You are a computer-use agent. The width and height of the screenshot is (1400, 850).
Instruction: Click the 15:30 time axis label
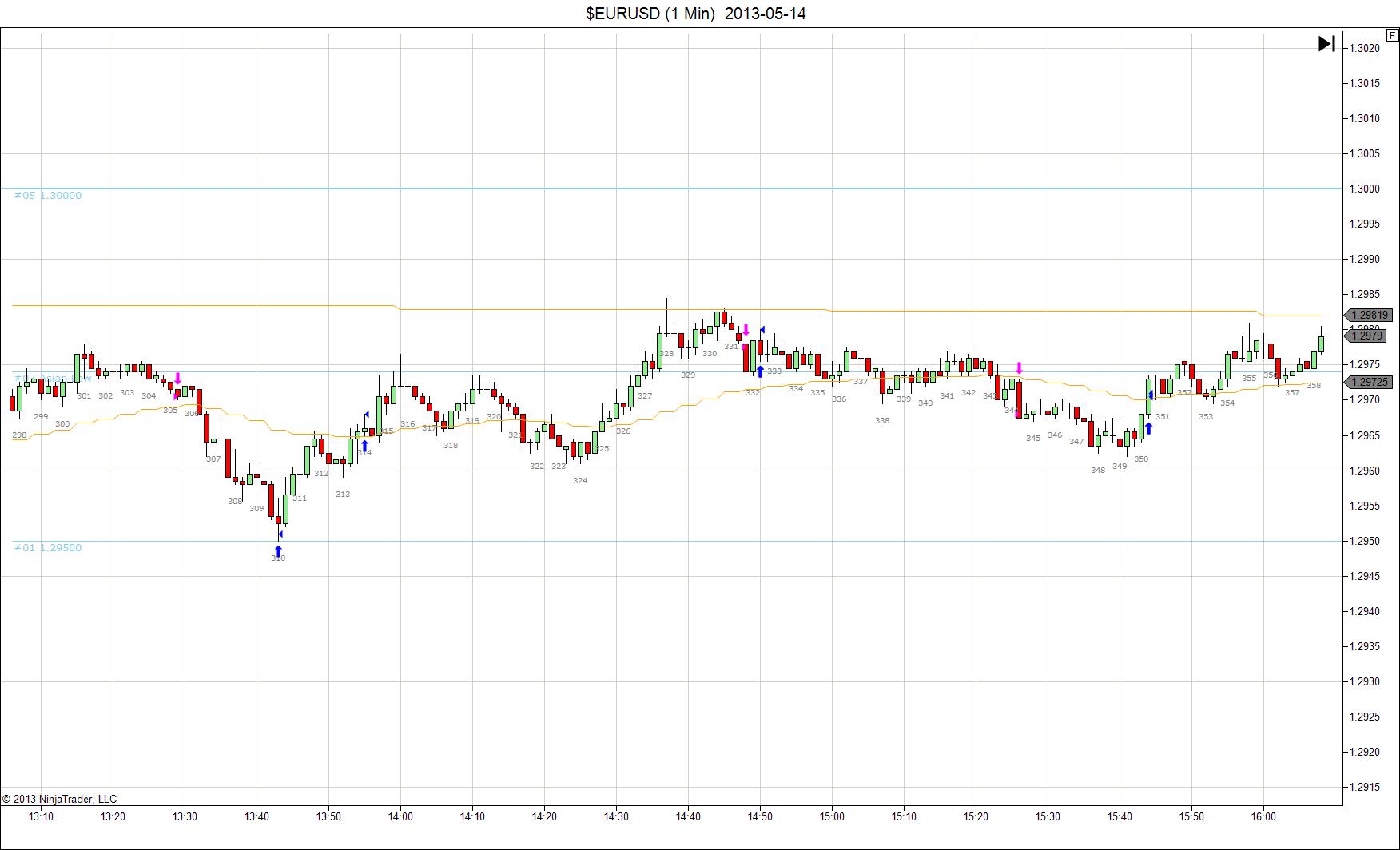[x=1048, y=816]
